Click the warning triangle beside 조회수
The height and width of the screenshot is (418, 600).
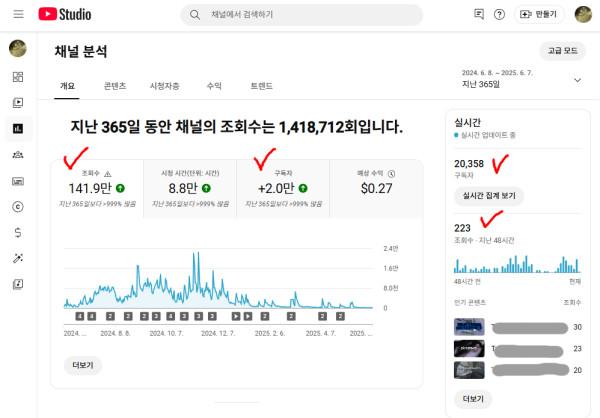coord(108,174)
